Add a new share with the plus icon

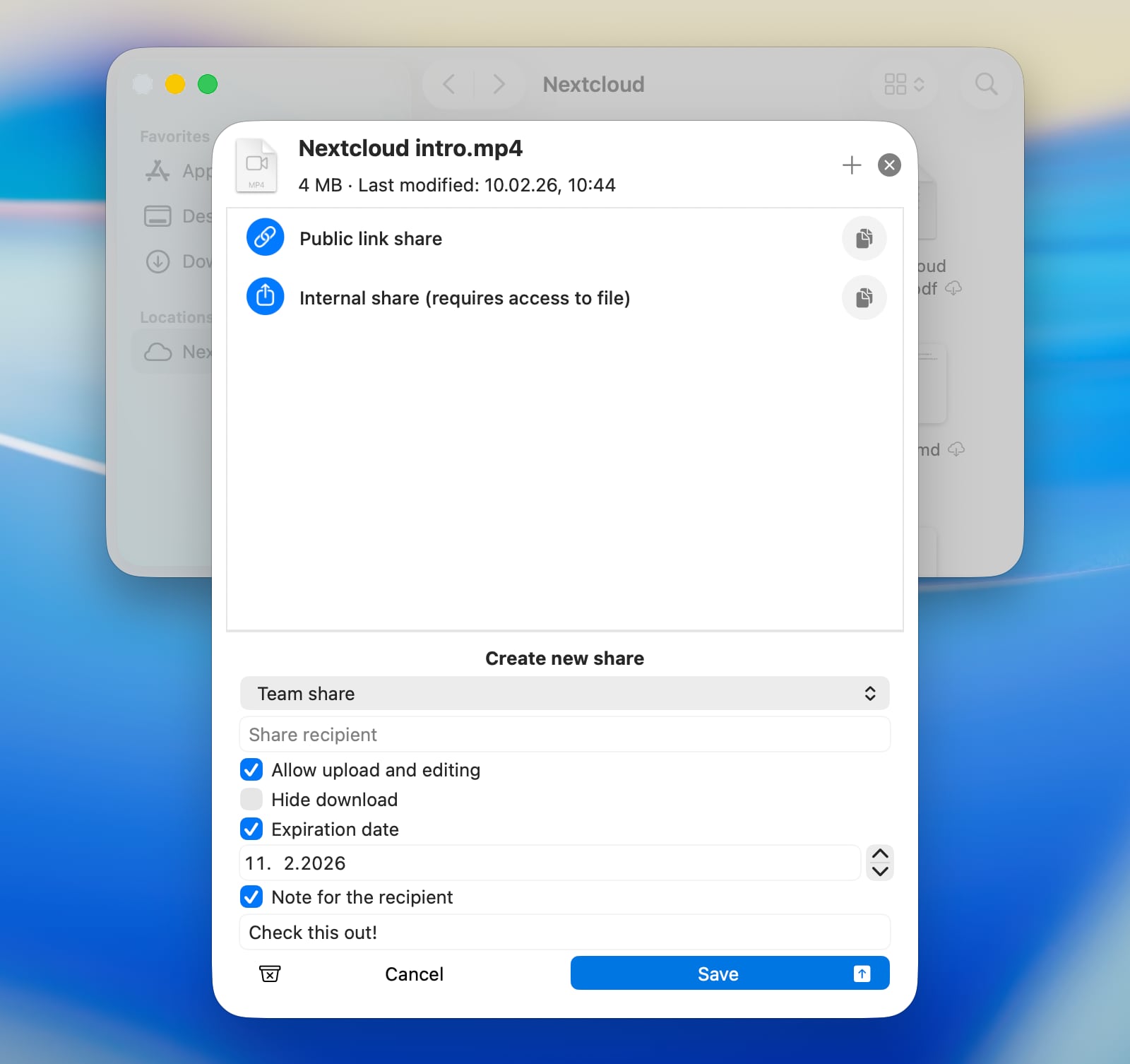tap(851, 165)
